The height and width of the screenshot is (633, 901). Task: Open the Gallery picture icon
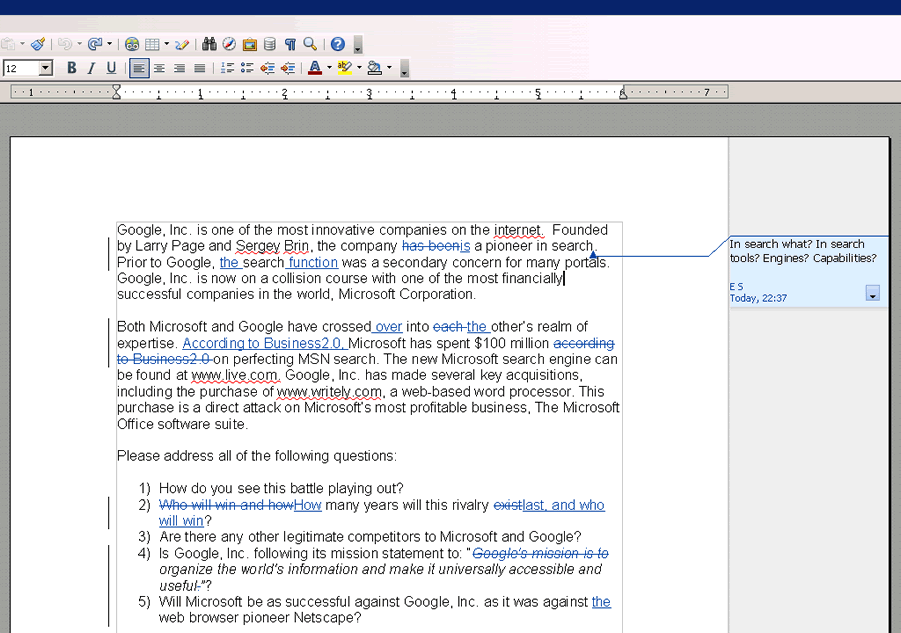tap(249, 44)
